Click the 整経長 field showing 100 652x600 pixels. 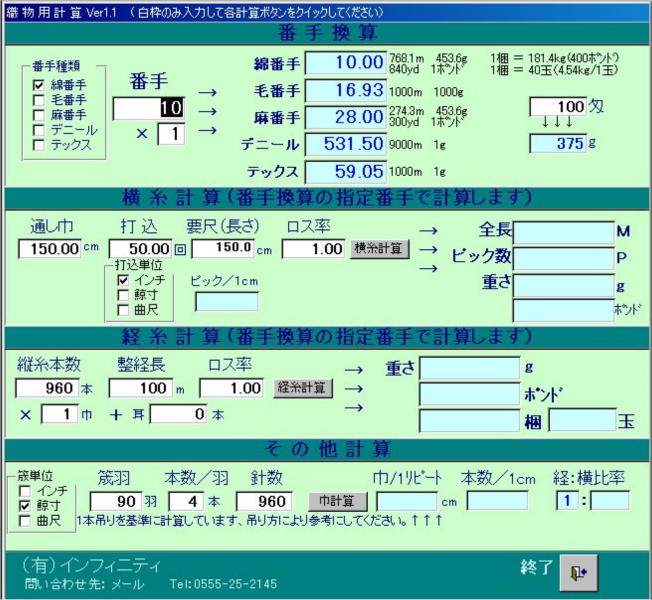[139, 388]
